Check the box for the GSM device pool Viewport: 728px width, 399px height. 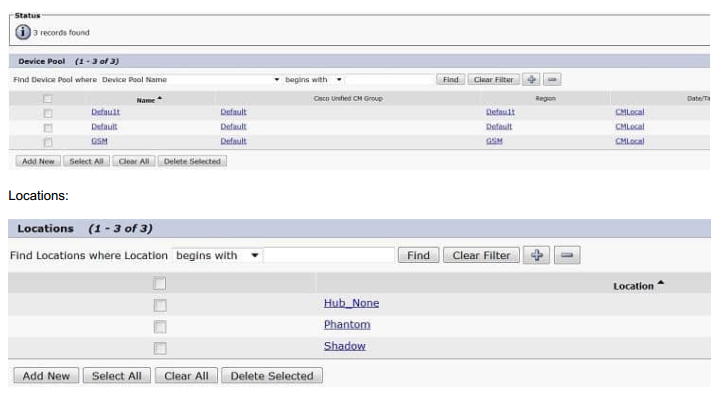tap(47, 142)
